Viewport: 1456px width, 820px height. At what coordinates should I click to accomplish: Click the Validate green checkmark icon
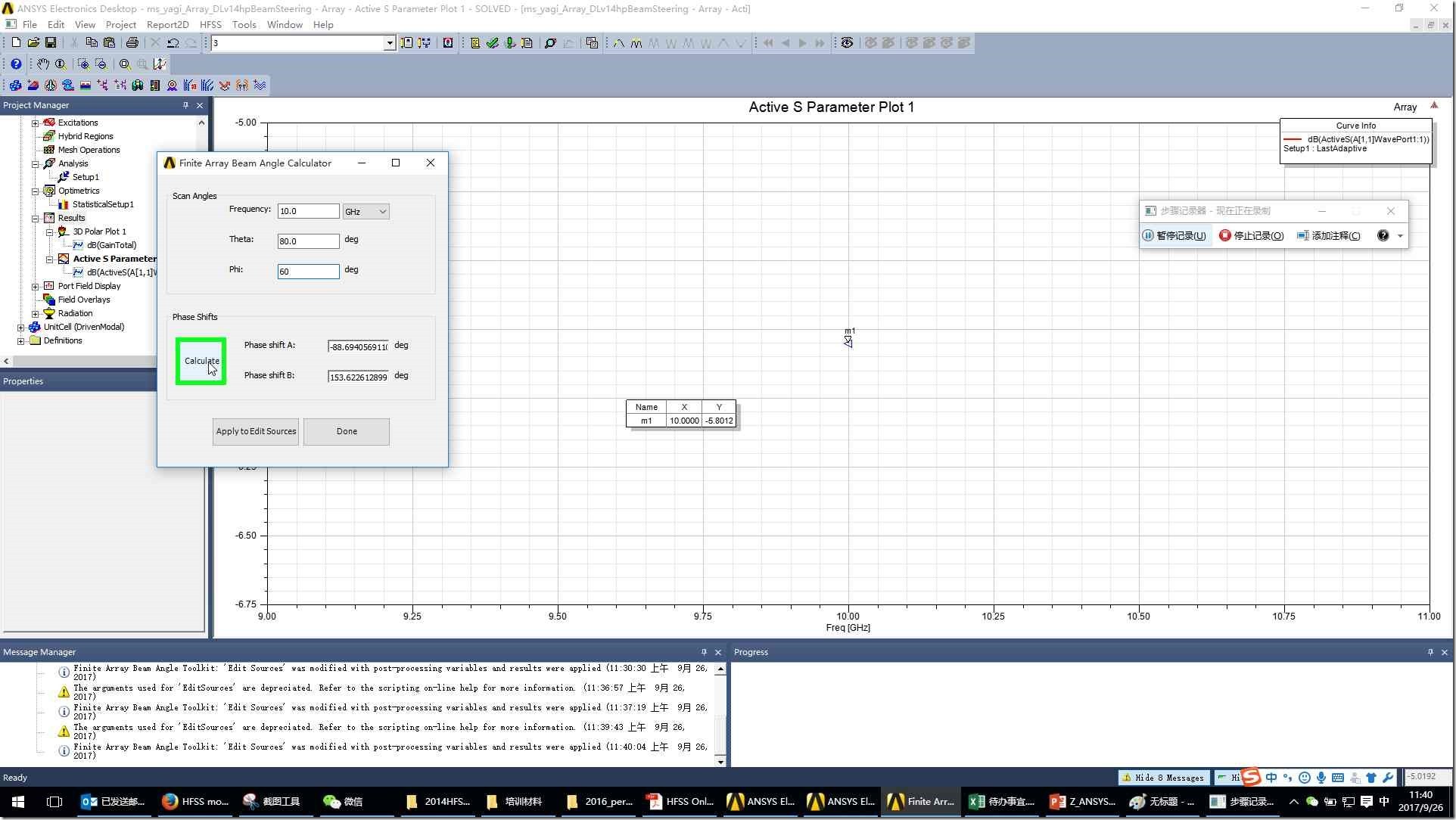[x=493, y=43]
